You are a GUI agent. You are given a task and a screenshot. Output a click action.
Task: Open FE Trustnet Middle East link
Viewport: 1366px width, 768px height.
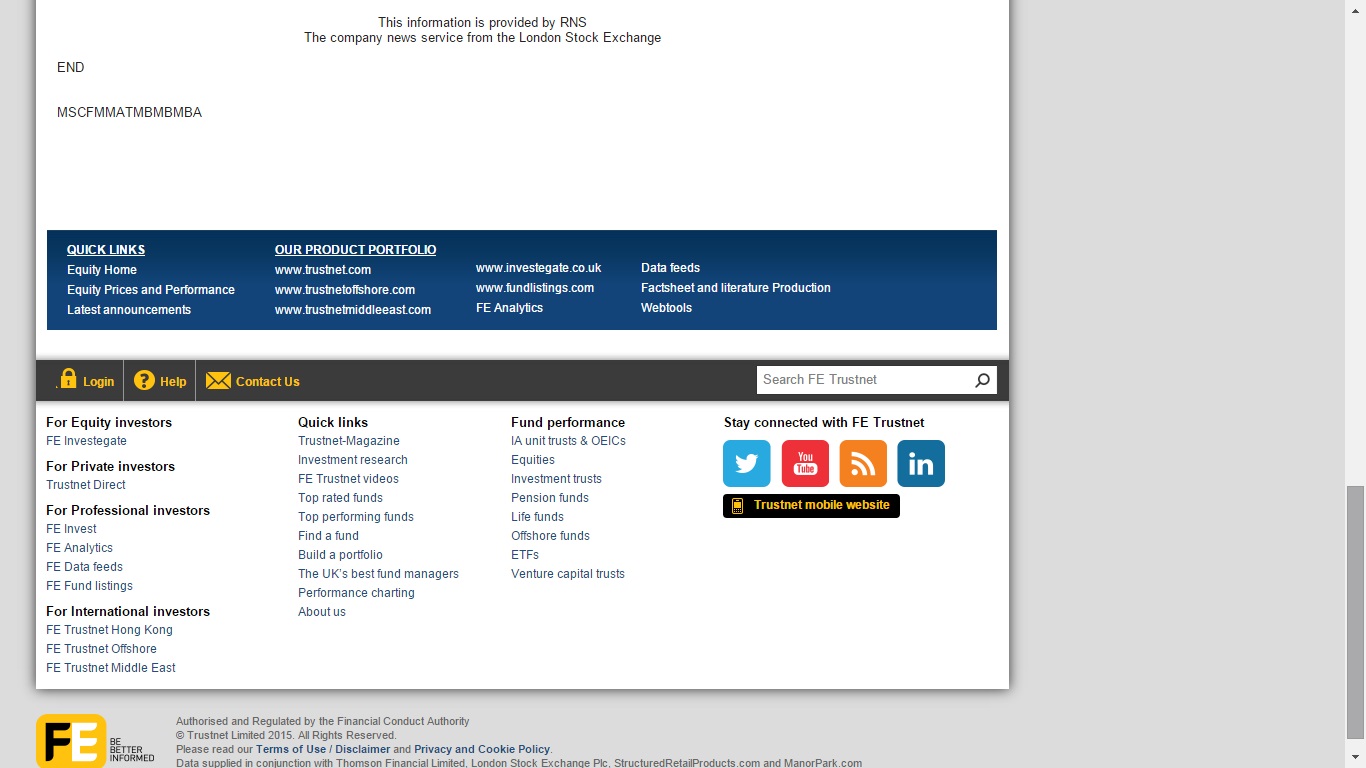tap(111, 668)
